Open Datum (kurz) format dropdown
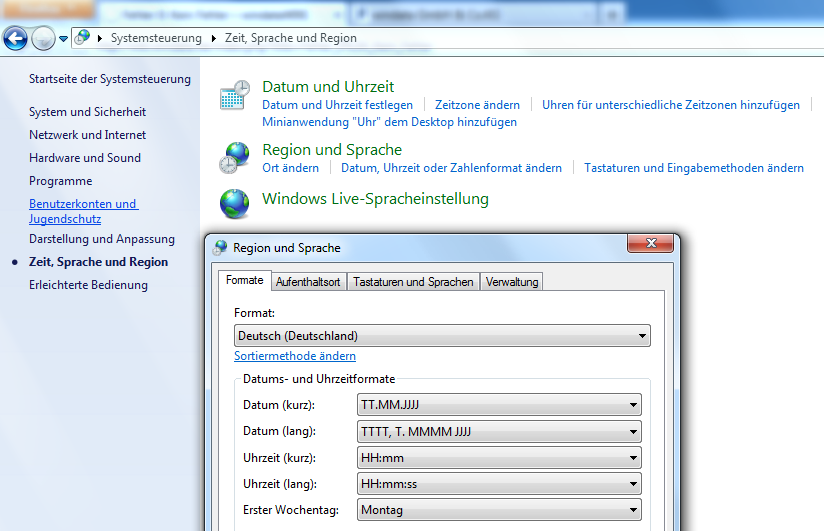This screenshot has width=824, height=531. (x=499, y=405)
